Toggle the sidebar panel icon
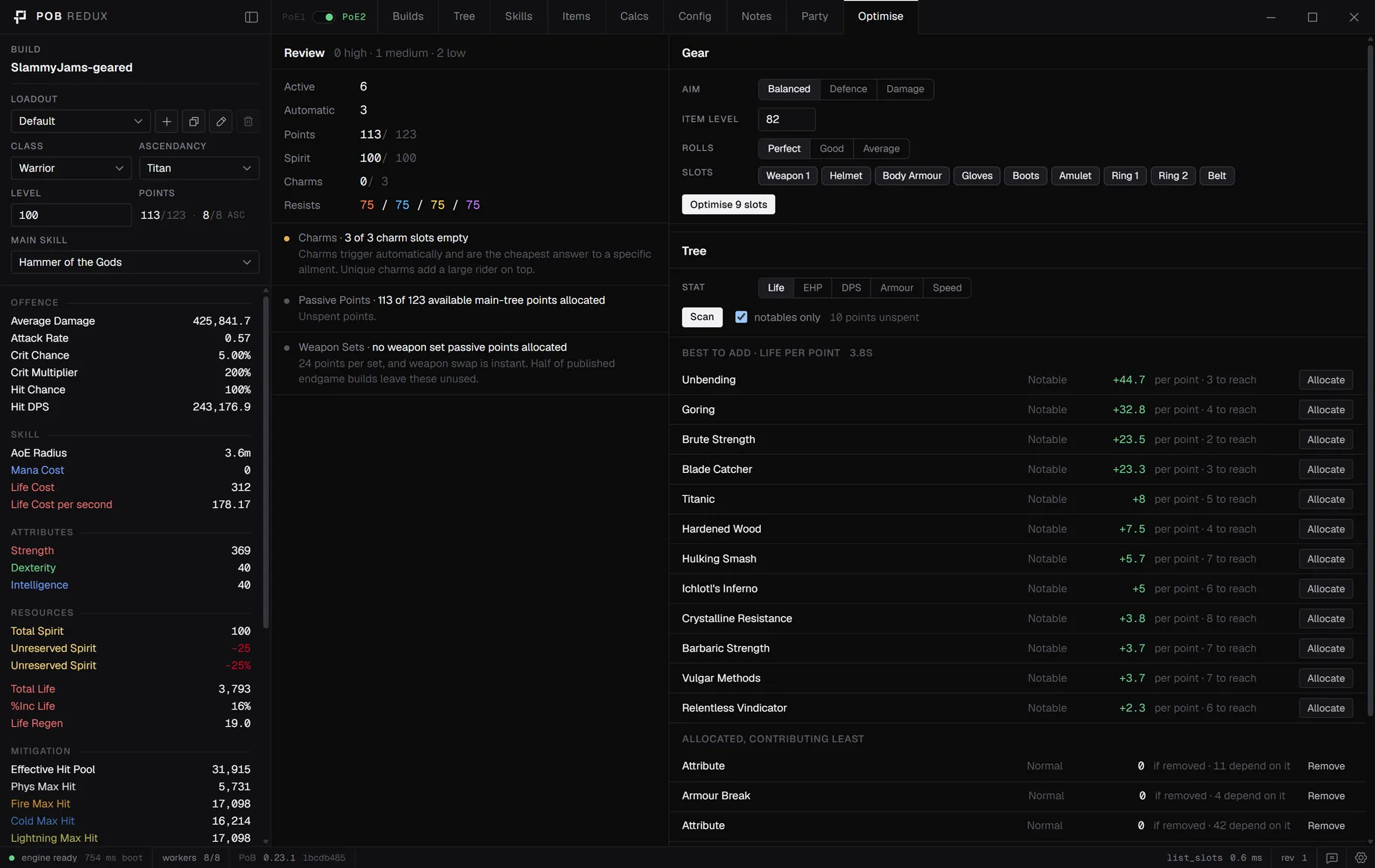The height and width of the screenshot is (868, 1375). point(251,16)
